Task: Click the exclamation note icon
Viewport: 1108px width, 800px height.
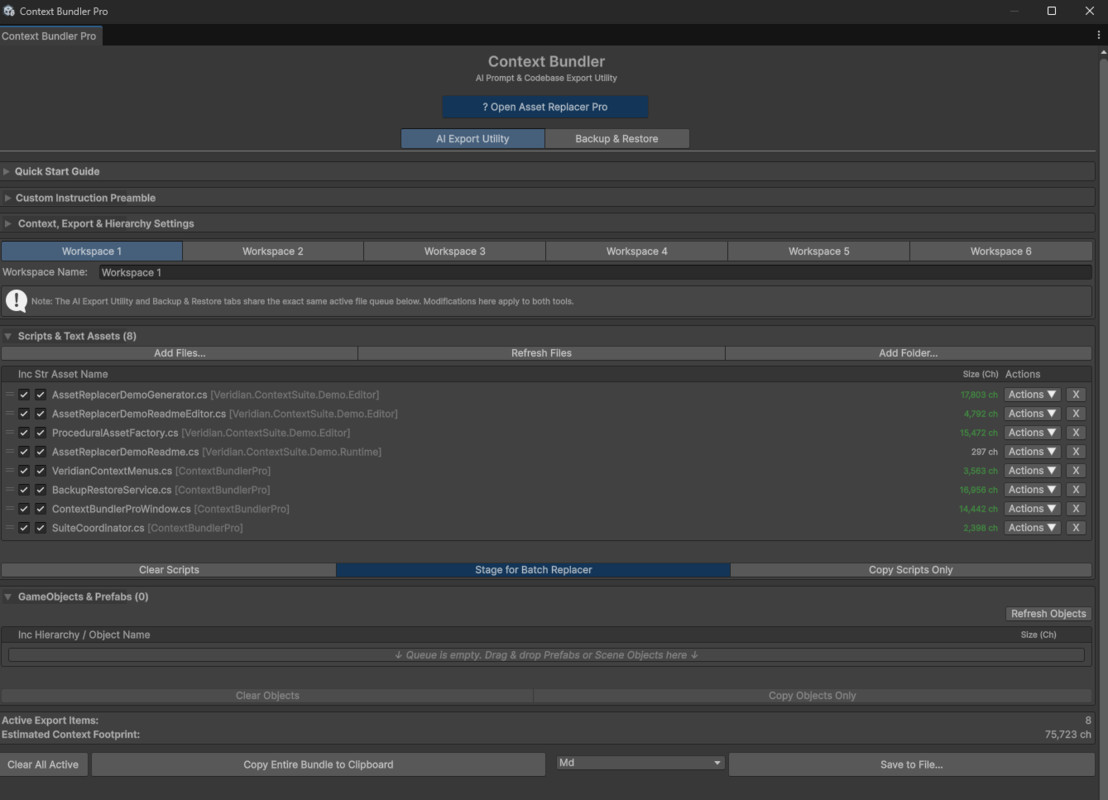Action: pos(16,301)
